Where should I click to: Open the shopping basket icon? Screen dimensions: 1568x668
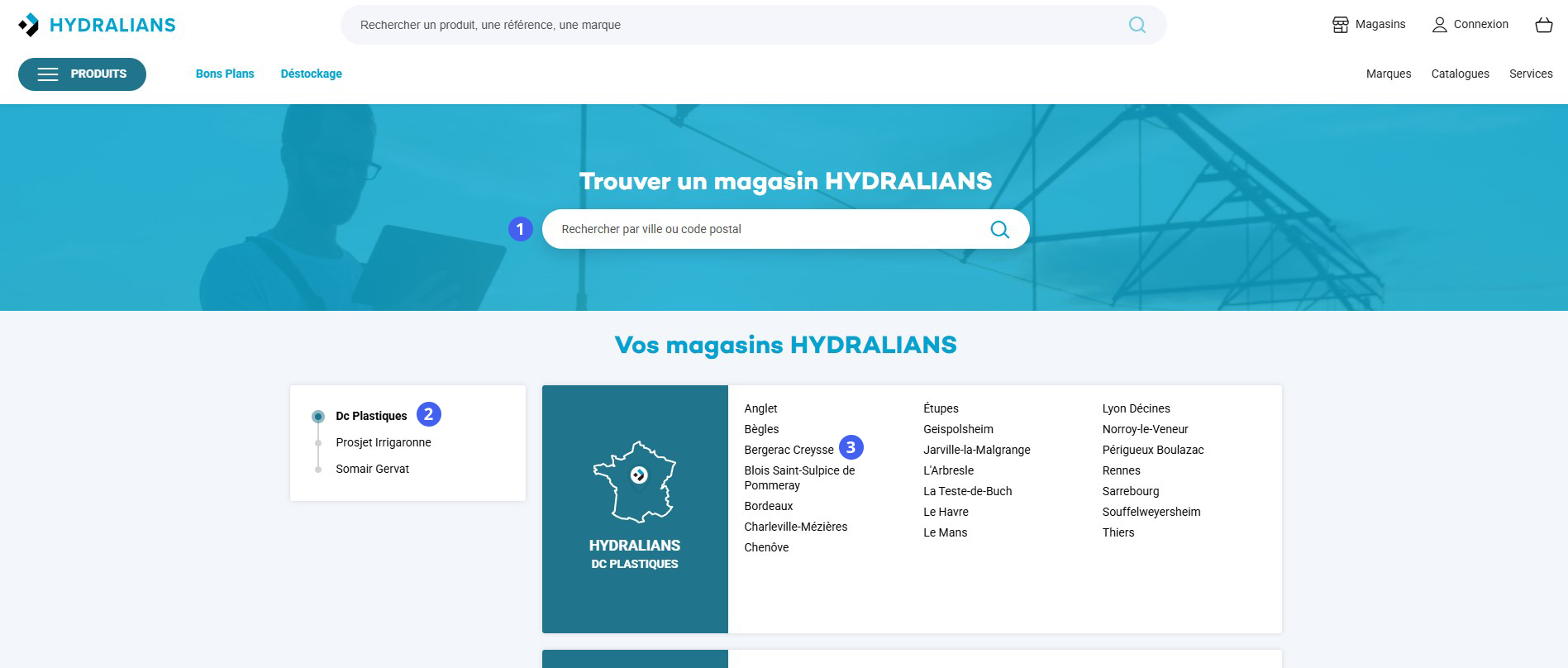coord(1543,25)
